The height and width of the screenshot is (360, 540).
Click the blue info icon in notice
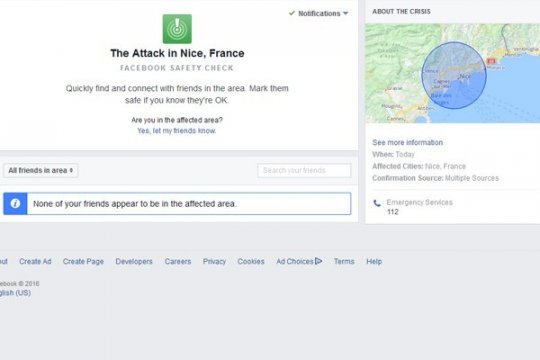(15, 204)
